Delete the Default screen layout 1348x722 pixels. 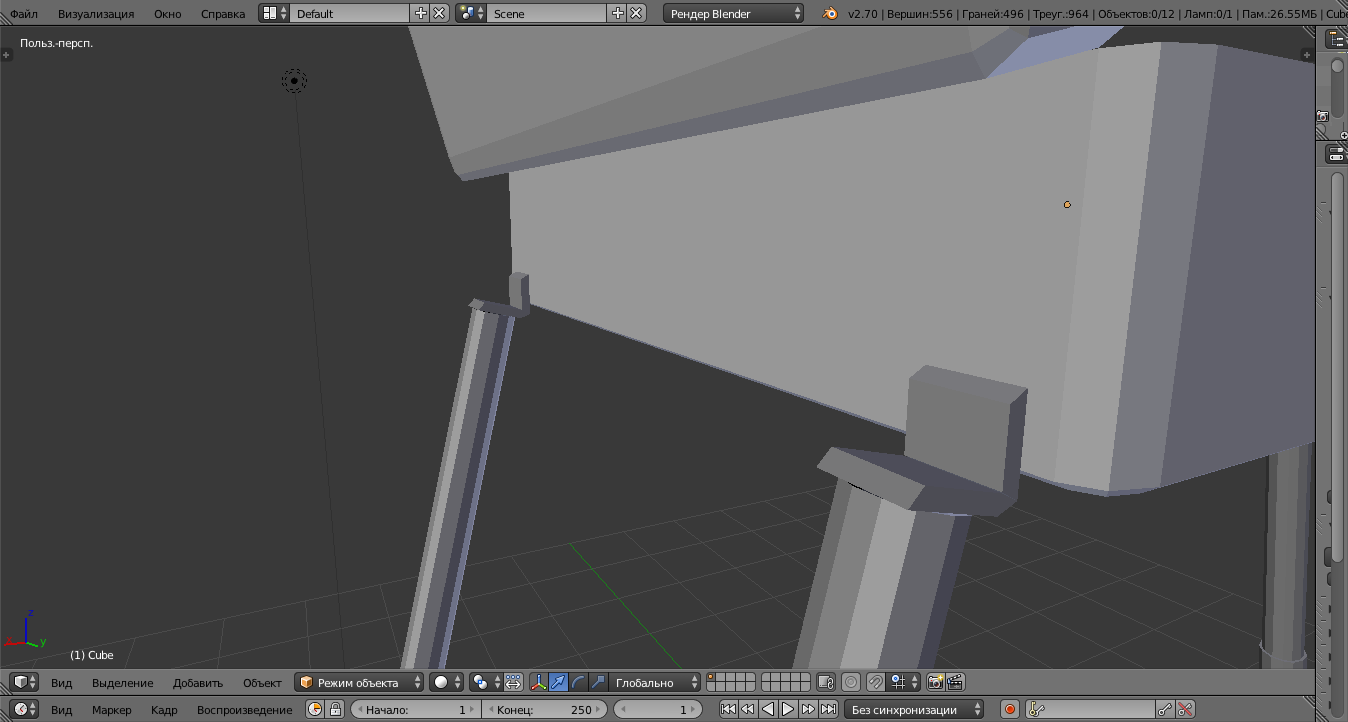coord(439,13)
